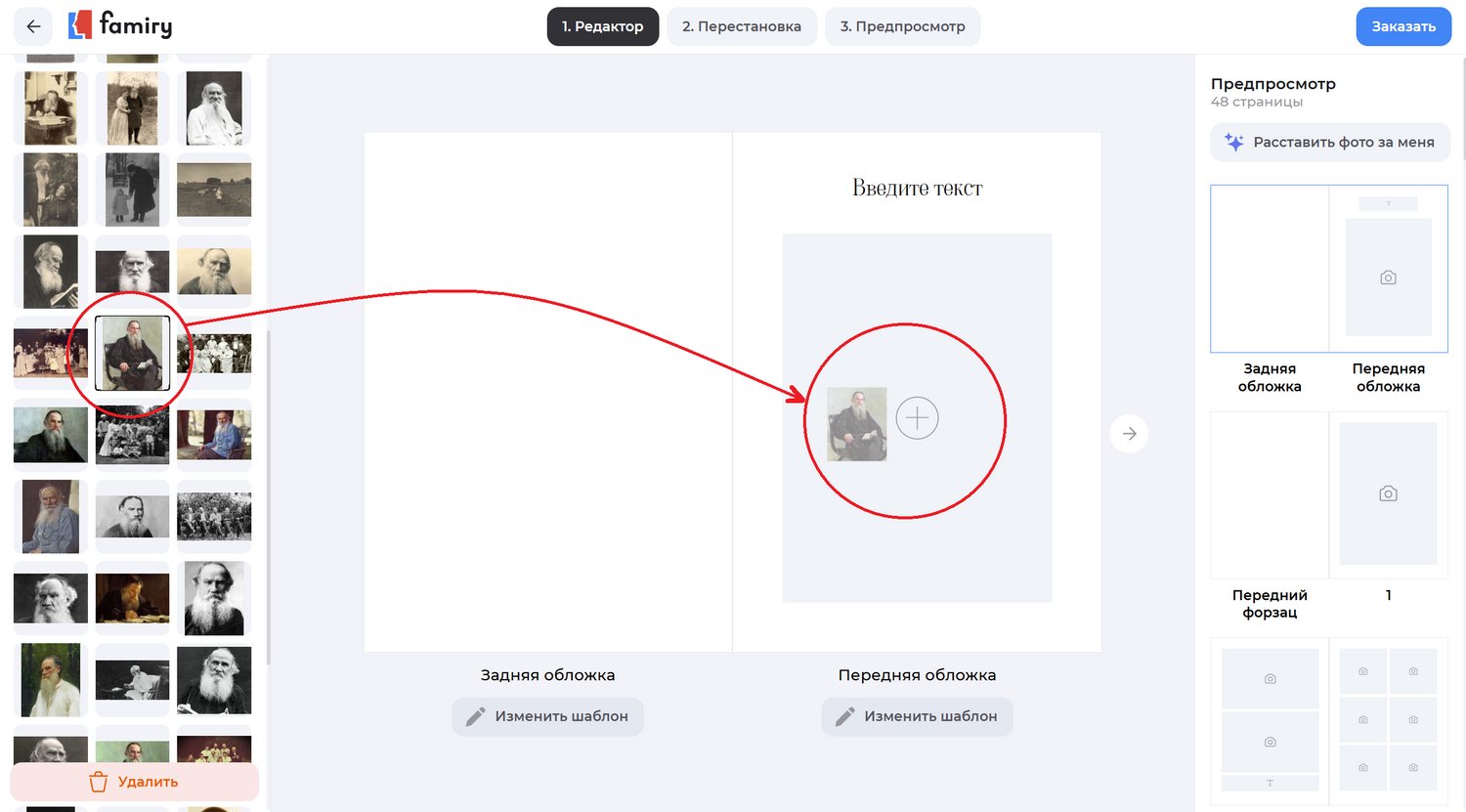This screenshot has width=1466, height=812.
Task: Click the Famiry logo
Action: [x=120, y=25]
